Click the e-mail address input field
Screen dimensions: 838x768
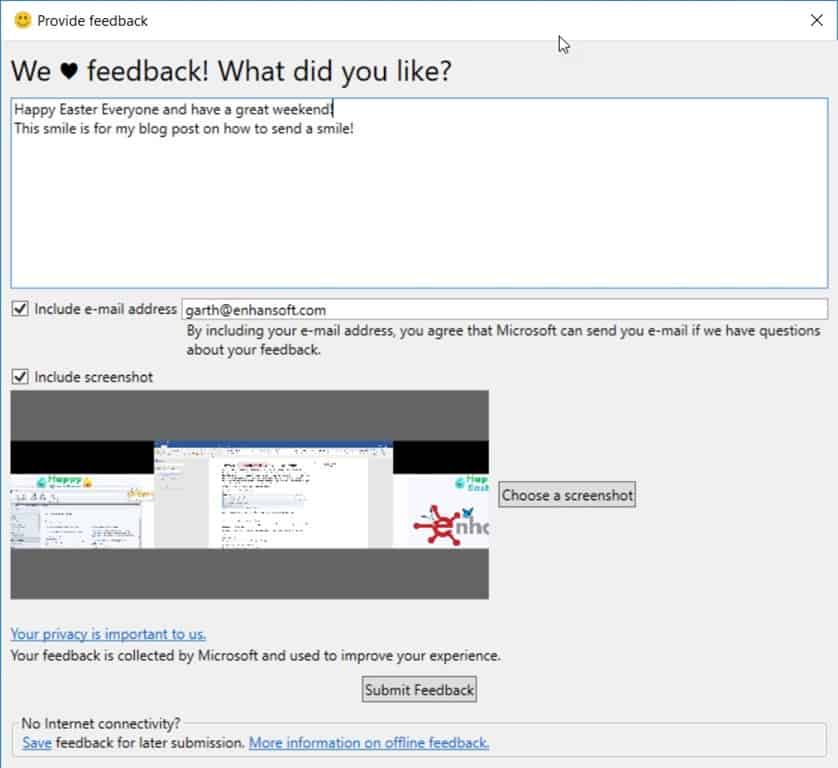504,309
